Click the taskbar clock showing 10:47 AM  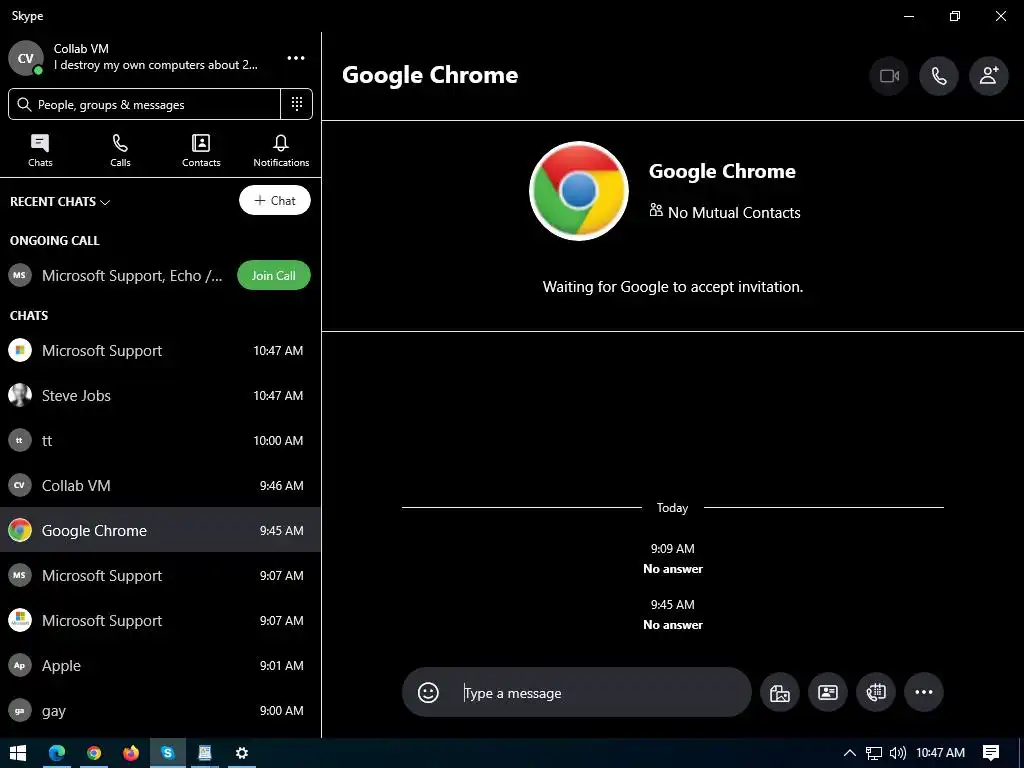pyautogui.click(x=940, y=753)
